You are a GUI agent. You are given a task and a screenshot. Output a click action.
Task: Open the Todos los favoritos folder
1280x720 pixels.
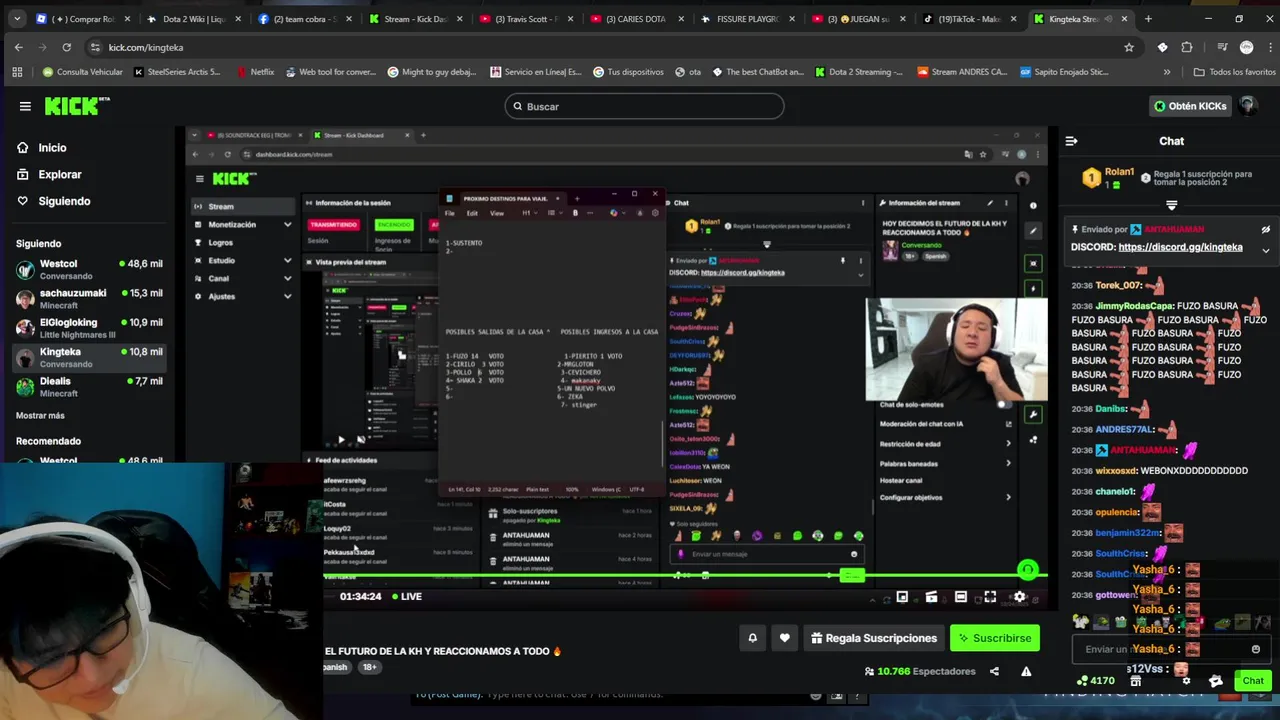click(x=1234, y=72)
